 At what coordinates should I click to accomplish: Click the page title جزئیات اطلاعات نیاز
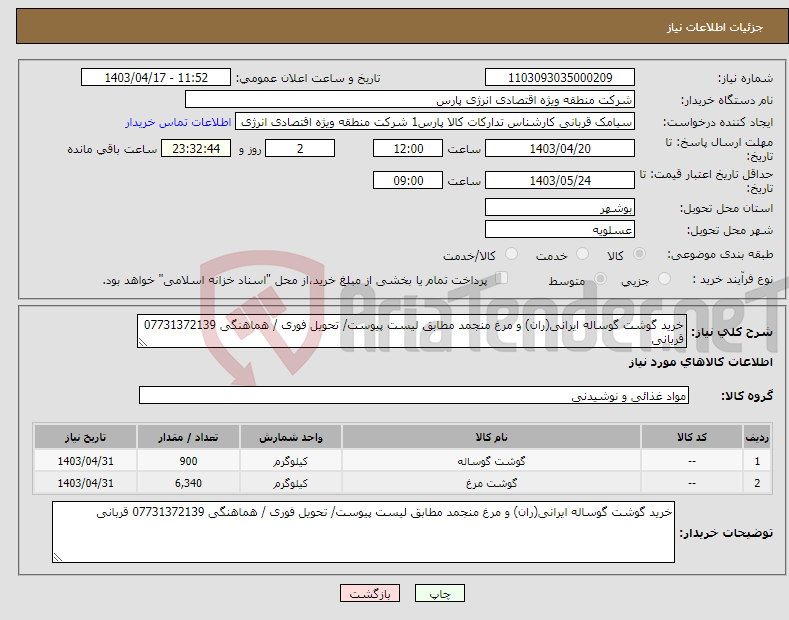(x=715, y=27)
